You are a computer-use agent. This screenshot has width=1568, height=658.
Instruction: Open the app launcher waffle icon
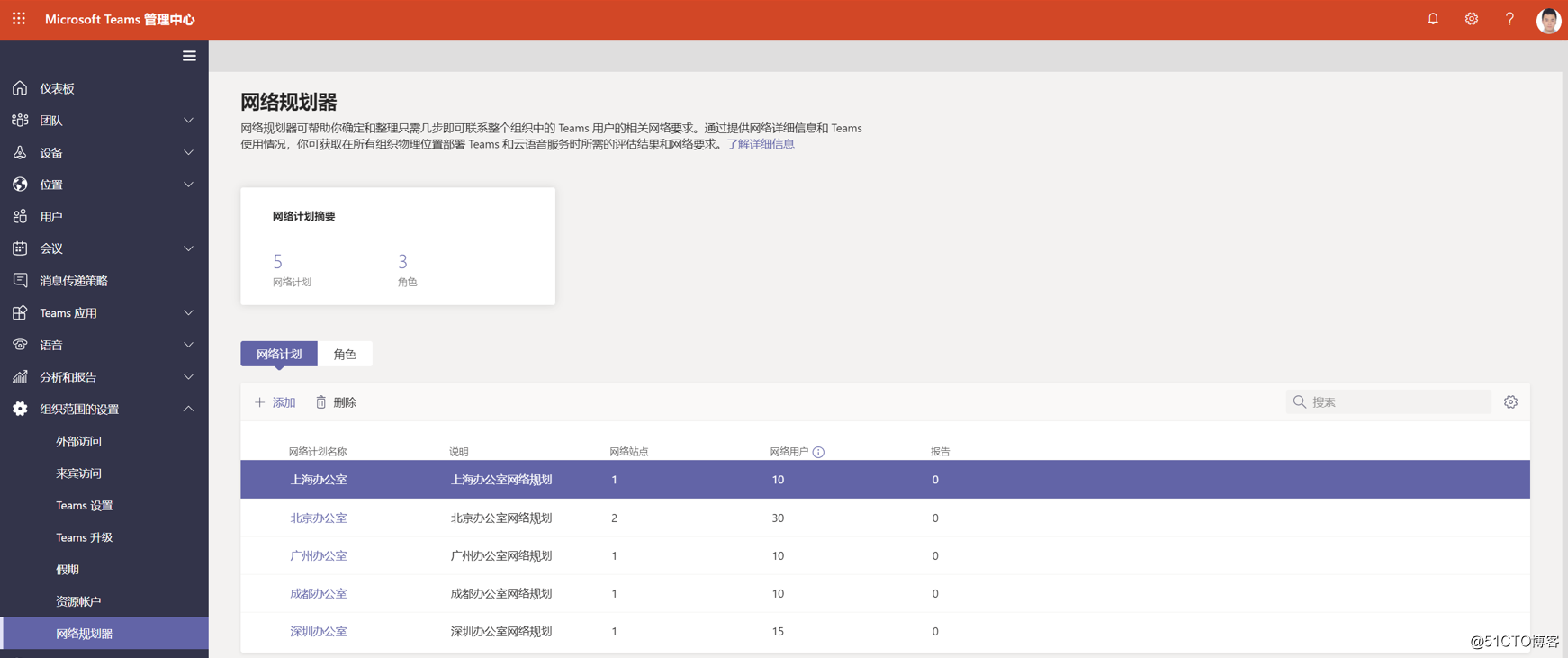[x=19, y=19]
